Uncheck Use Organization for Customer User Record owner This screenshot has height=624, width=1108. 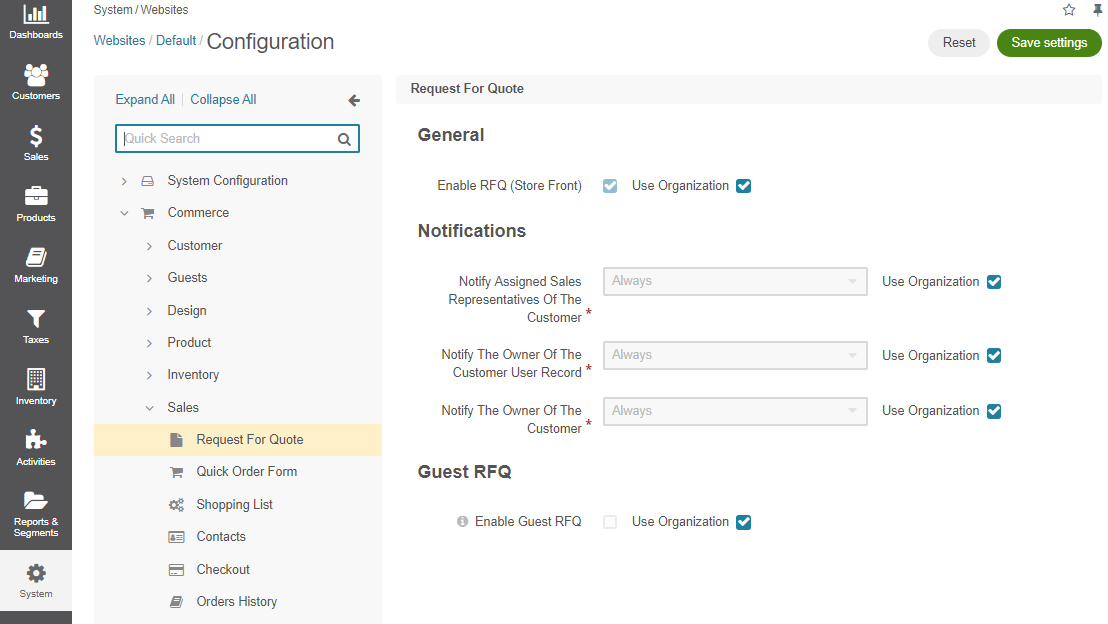click(994, 355)
